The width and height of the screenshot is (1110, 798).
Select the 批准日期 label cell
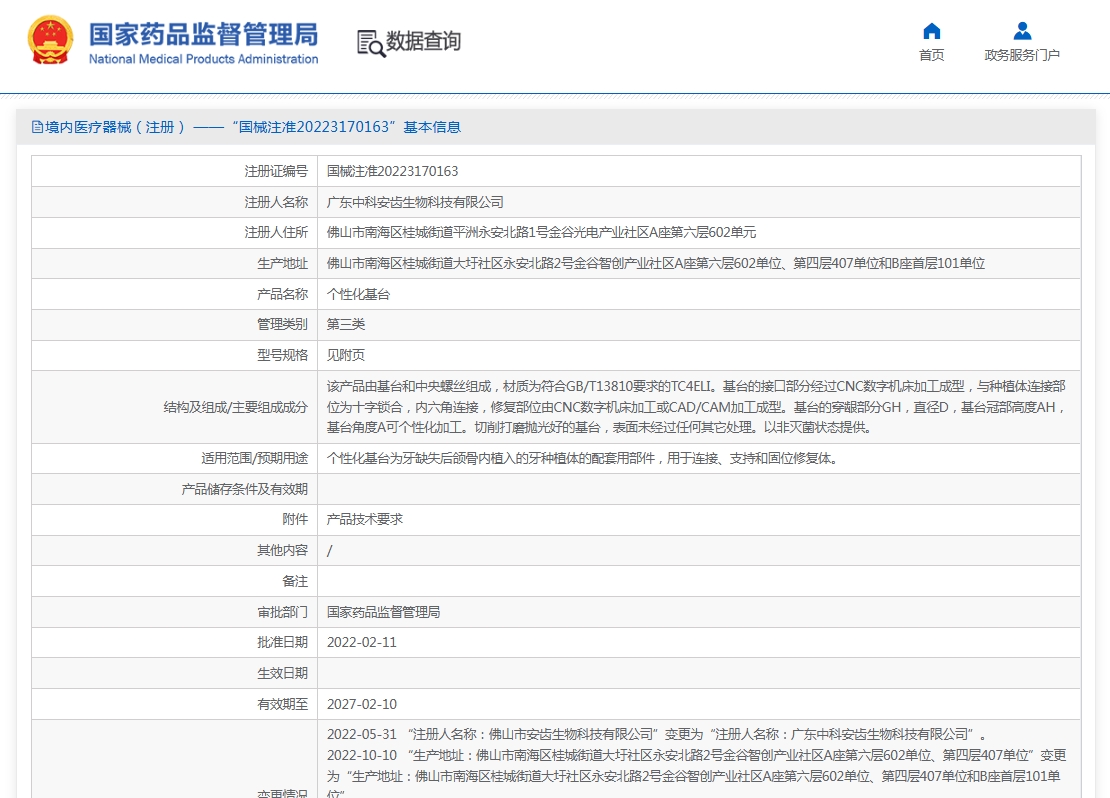click(x=174, y=643)
